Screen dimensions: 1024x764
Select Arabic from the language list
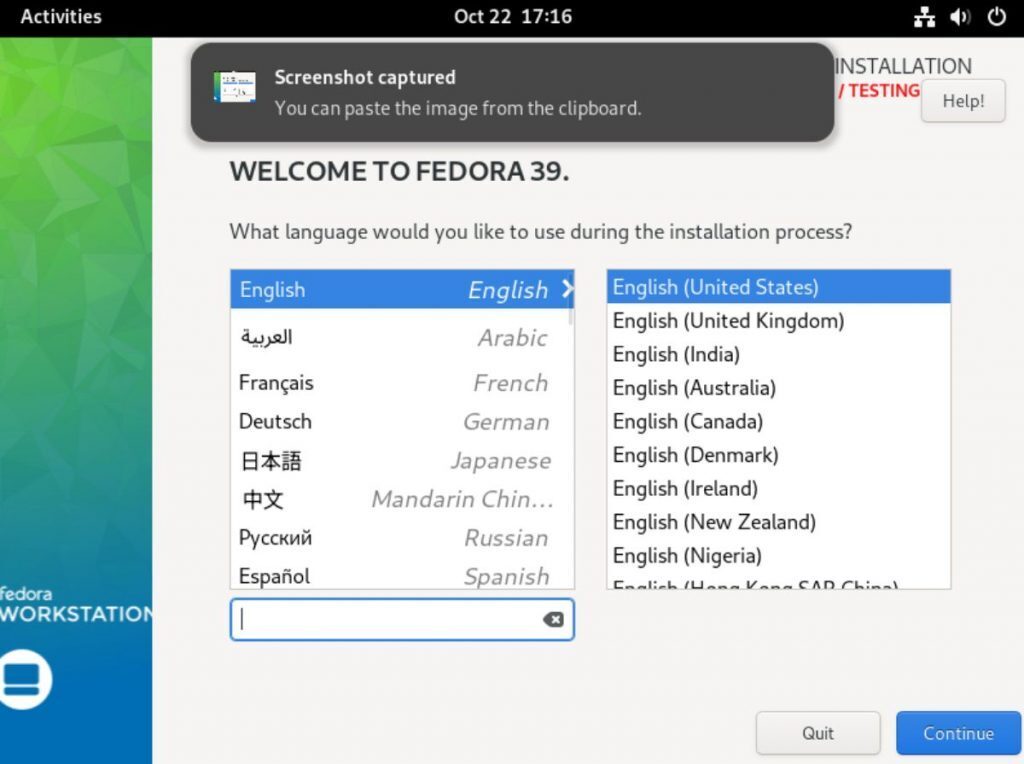coord(400,338)
